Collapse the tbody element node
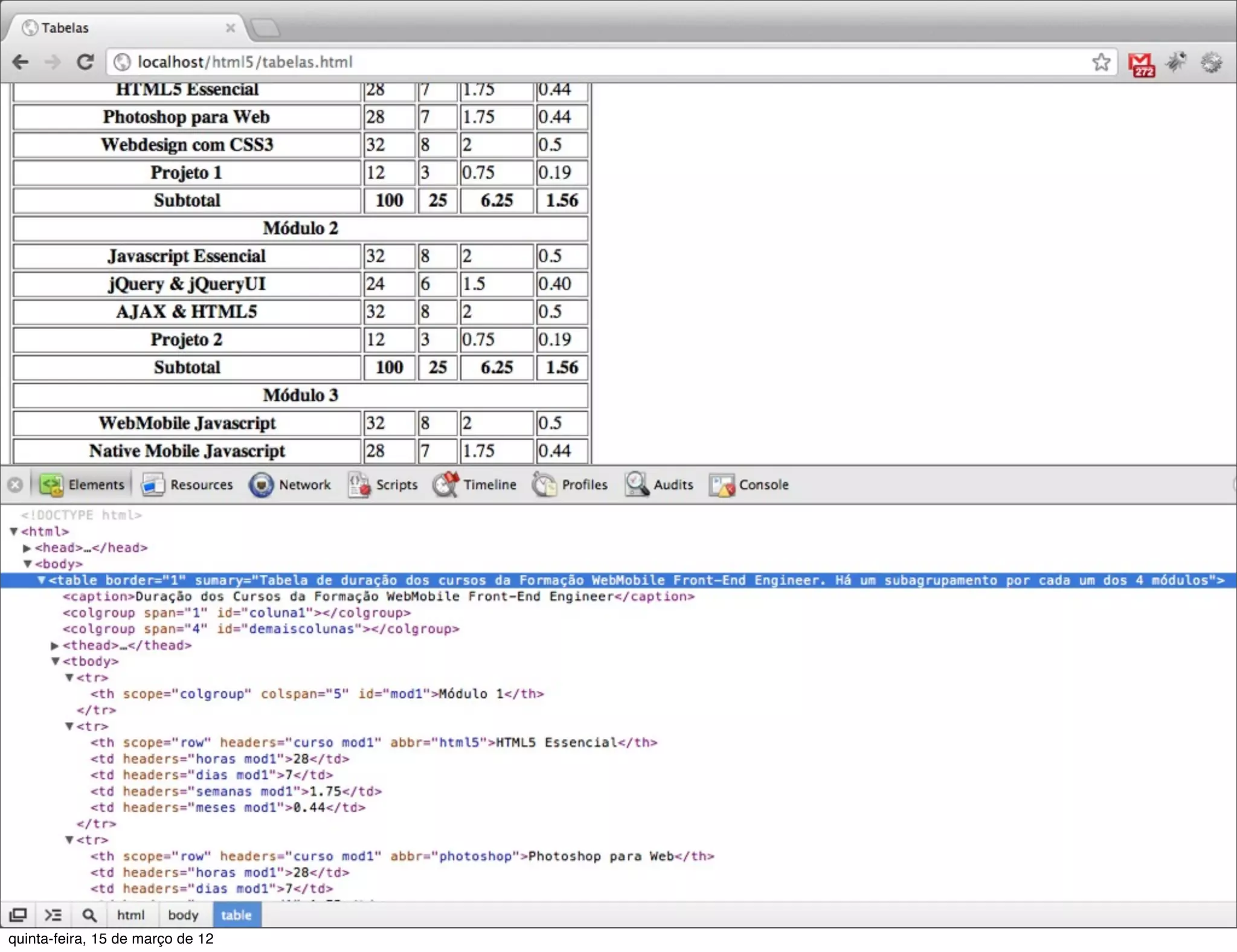The width and height of the screenshot is (1237, 952). pyautogui.click(x=55, y=661)
